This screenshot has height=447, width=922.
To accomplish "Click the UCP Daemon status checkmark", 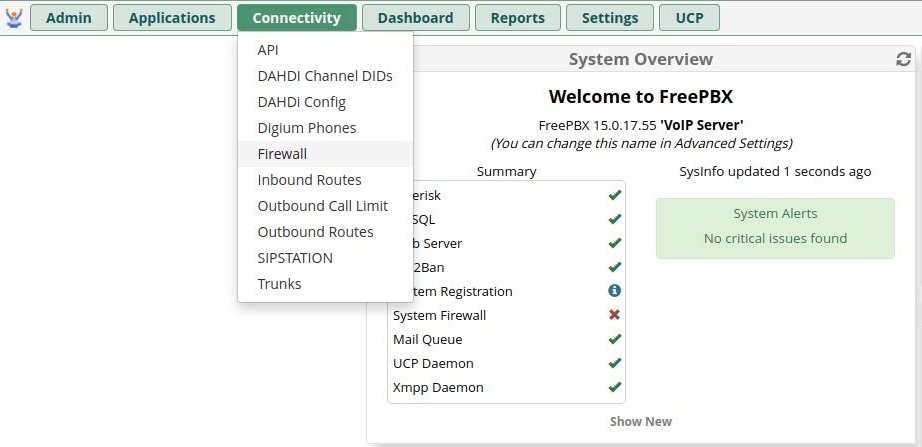I will (615, 363).
